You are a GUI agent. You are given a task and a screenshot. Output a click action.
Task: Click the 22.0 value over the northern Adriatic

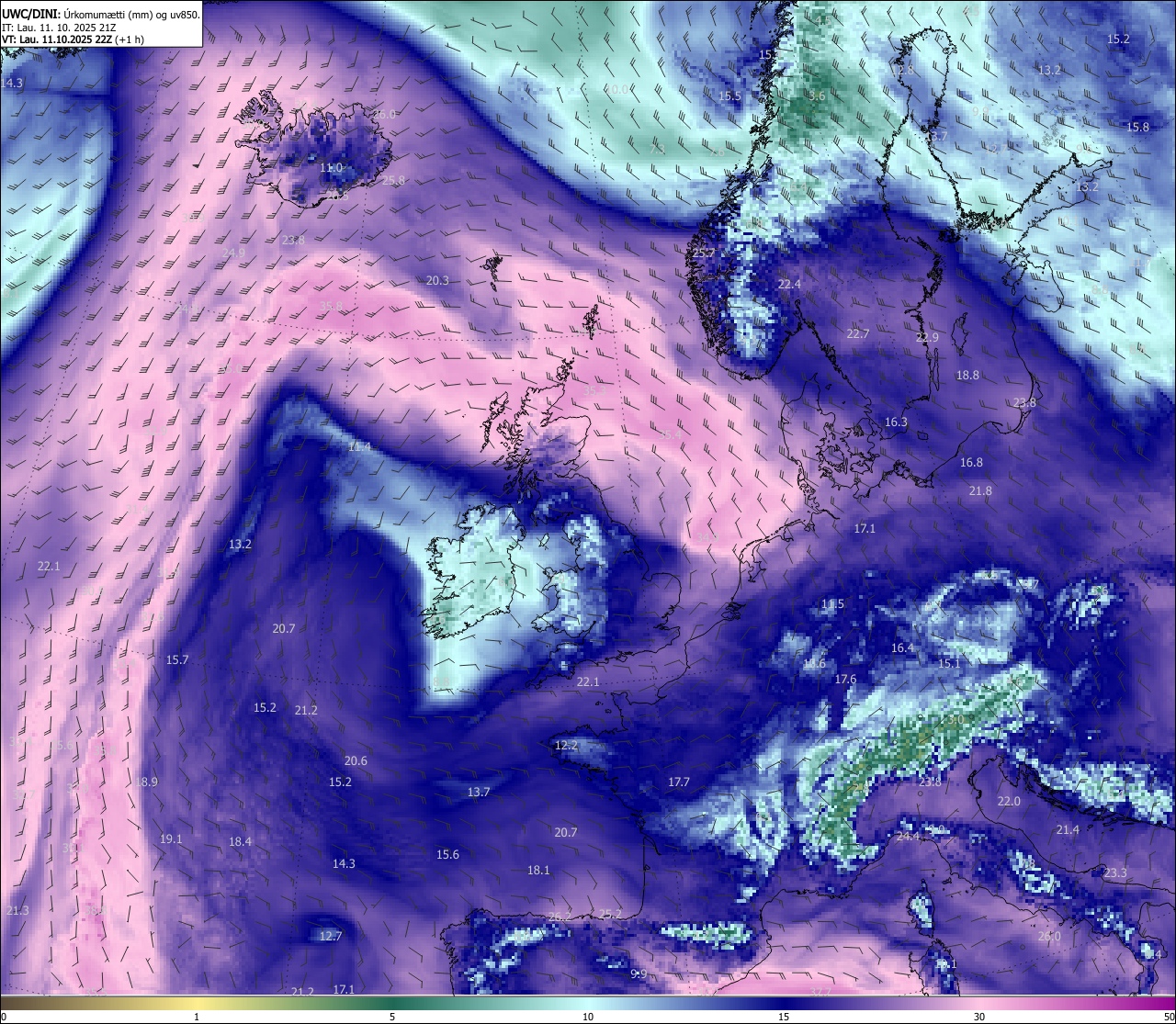1009,802
